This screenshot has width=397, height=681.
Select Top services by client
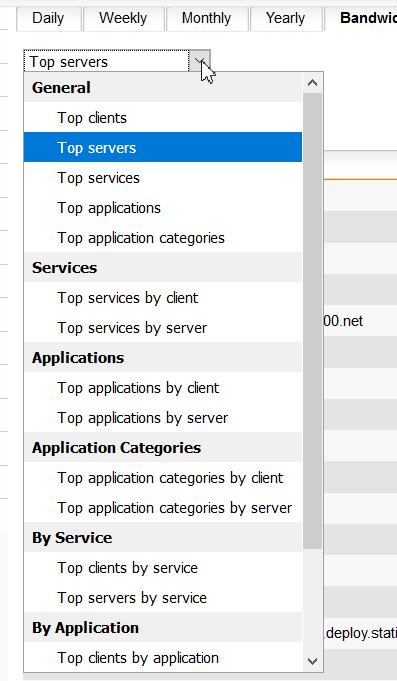pyautogui.click(x=163, y=298)
